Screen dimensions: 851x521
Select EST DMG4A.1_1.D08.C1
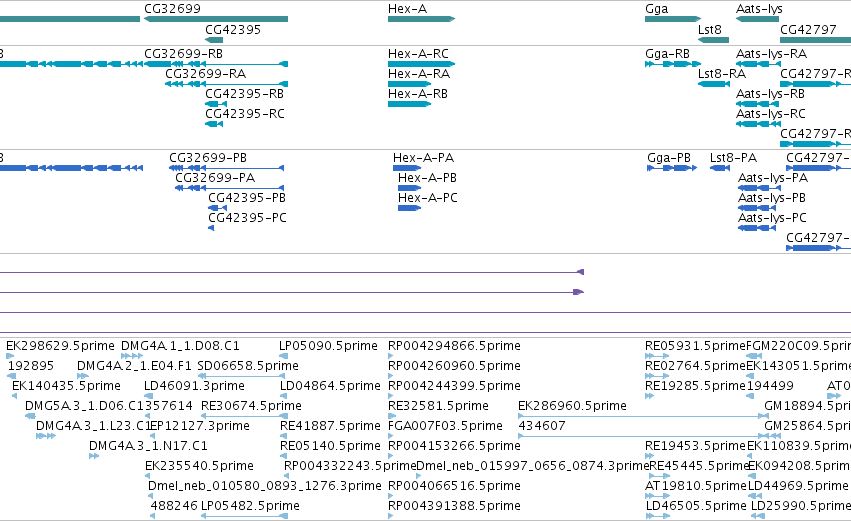(x=180, y=346)
